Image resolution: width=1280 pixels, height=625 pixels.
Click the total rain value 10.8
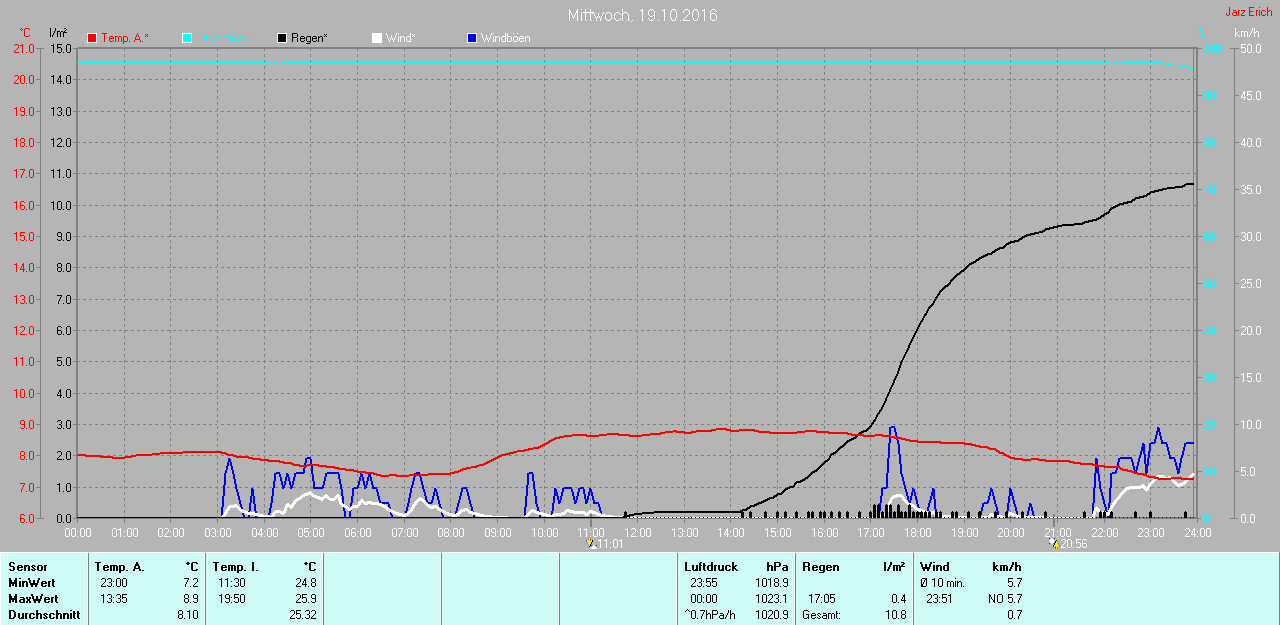895,615
